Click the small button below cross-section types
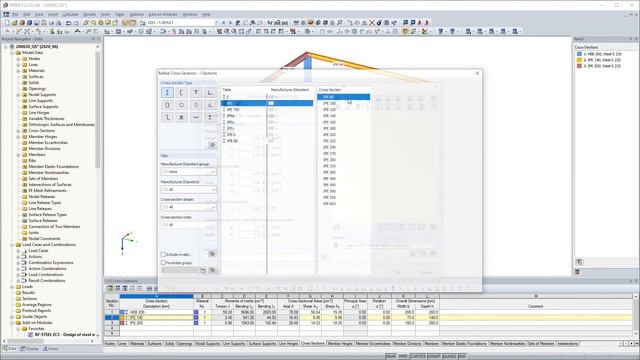This screenshot has height=360, width=640. pyautogui.click(x=212, y=145)
